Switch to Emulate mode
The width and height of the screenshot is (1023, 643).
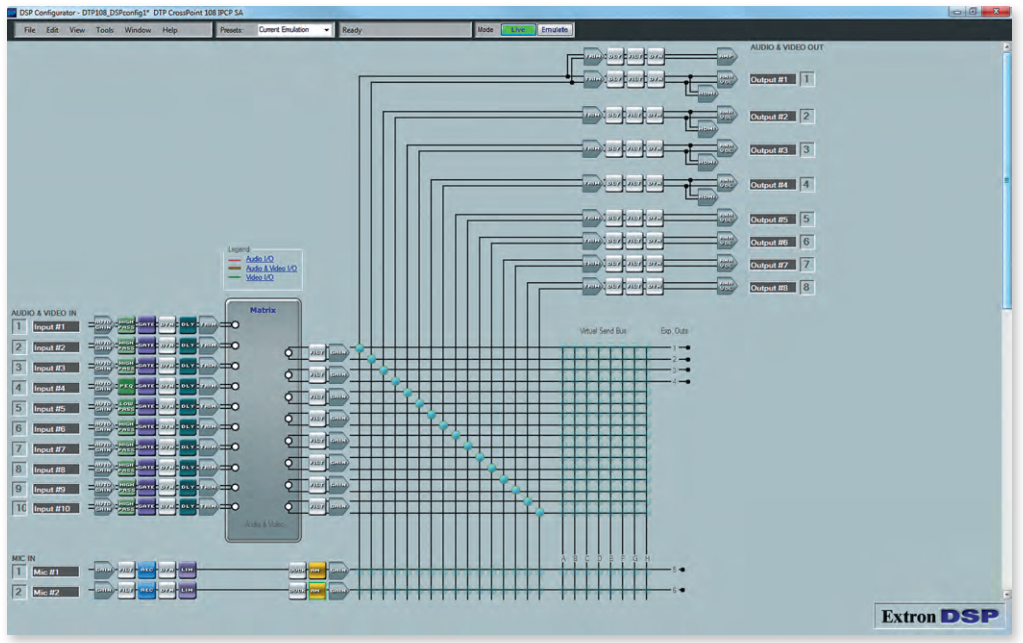(555, 30)
